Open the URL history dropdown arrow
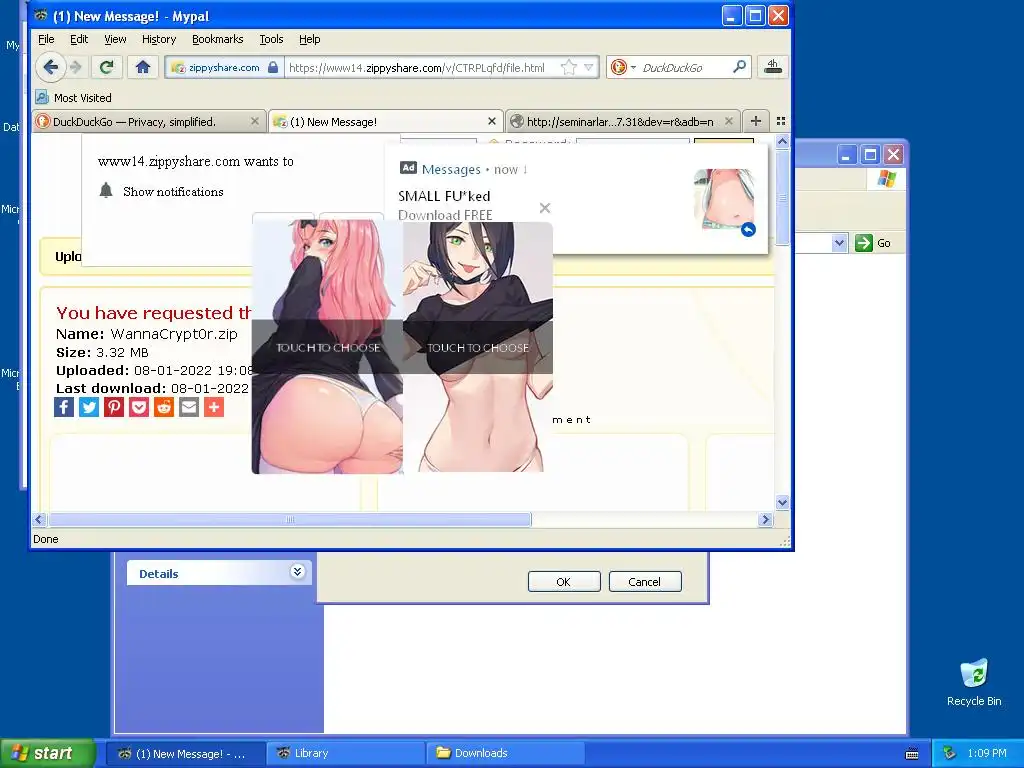 tap(588, 67)
